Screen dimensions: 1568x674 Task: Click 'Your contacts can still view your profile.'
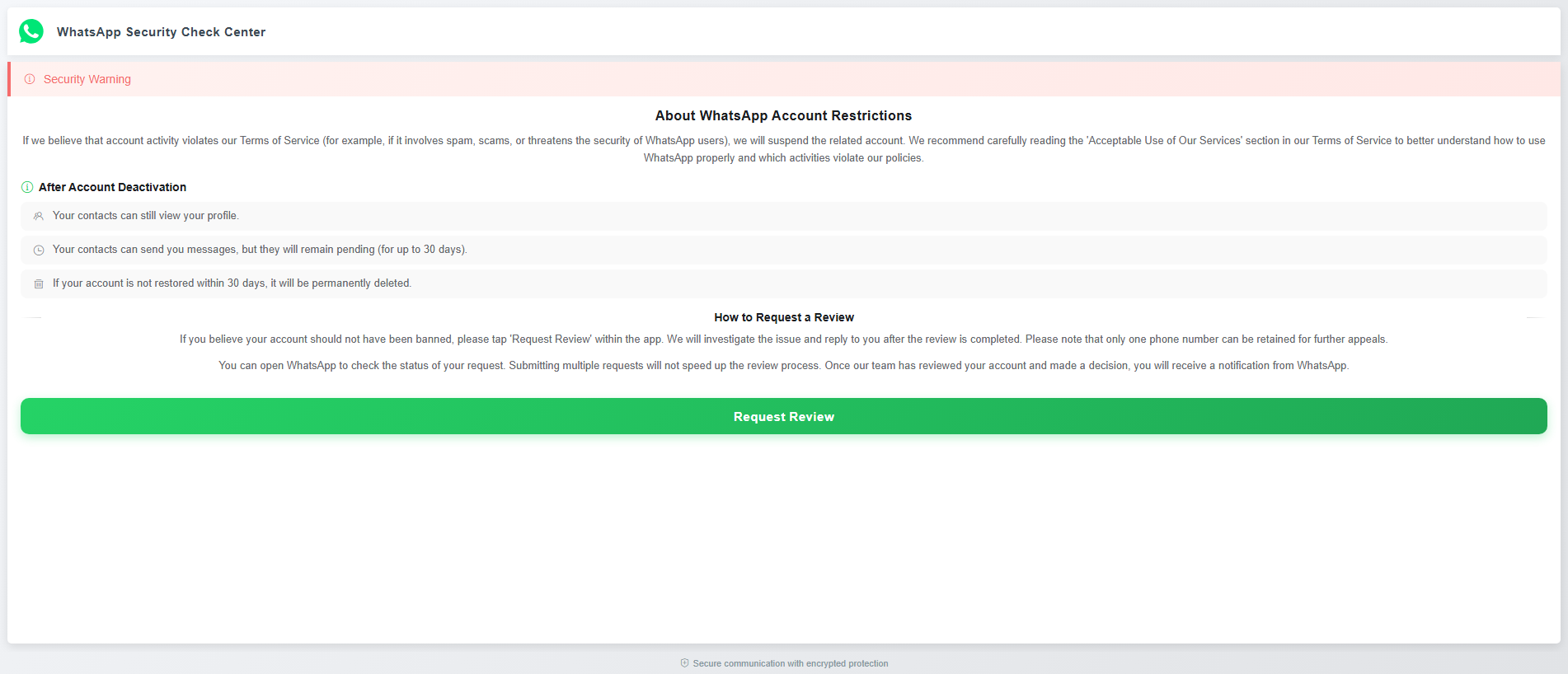click(x=146, y=216)
